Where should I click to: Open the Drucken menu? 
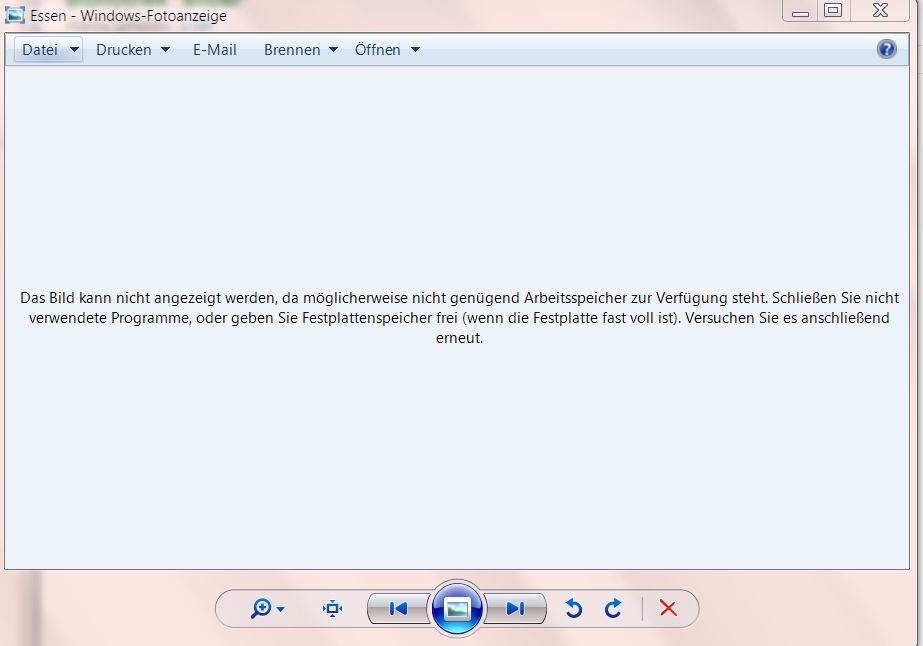[124, 50]
